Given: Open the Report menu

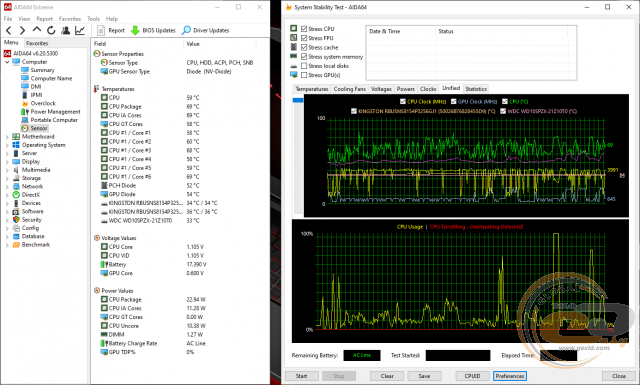Looking at the screenshot, I should [44, 19].
